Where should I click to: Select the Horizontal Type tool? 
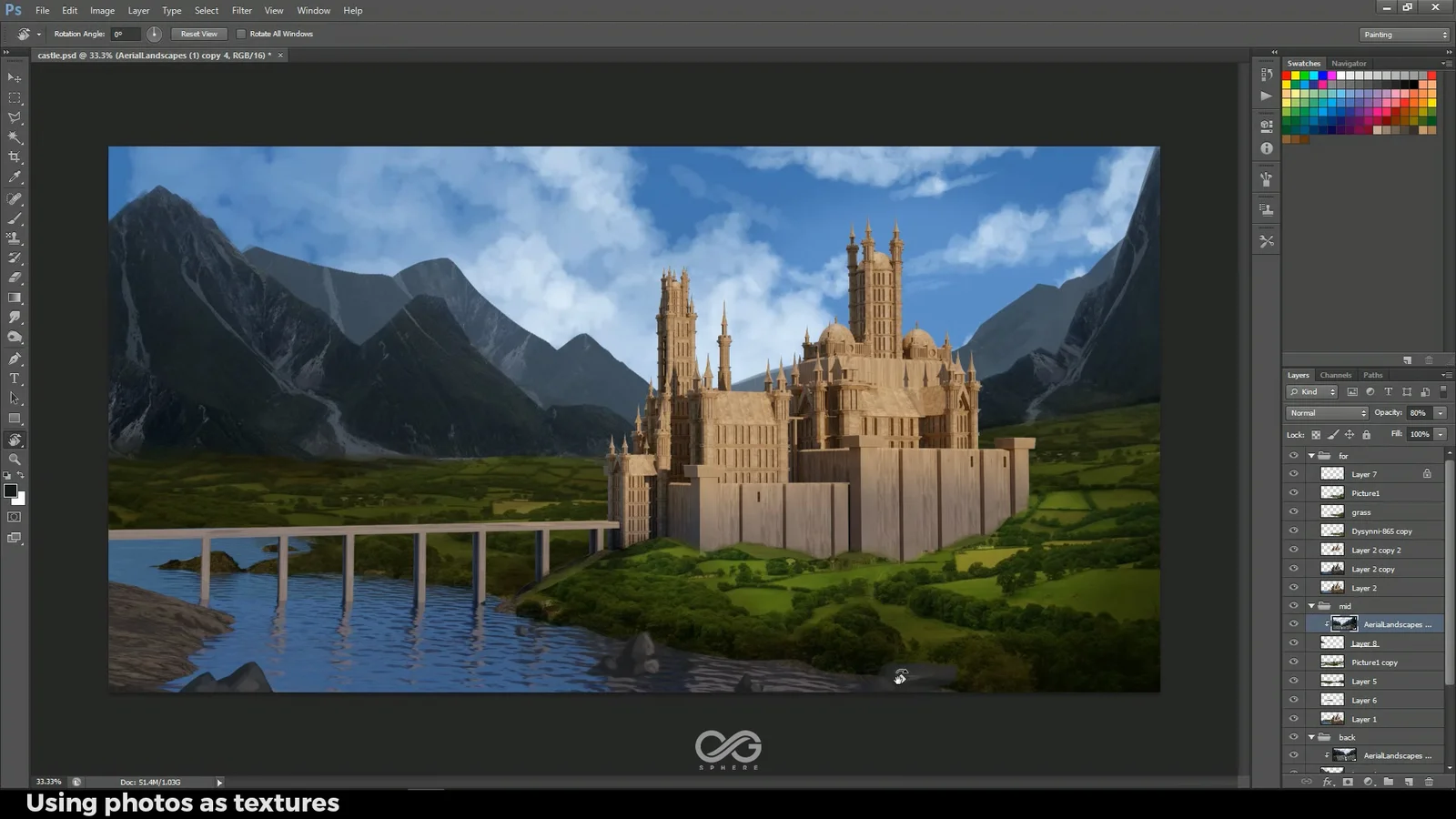pos(15,378)
